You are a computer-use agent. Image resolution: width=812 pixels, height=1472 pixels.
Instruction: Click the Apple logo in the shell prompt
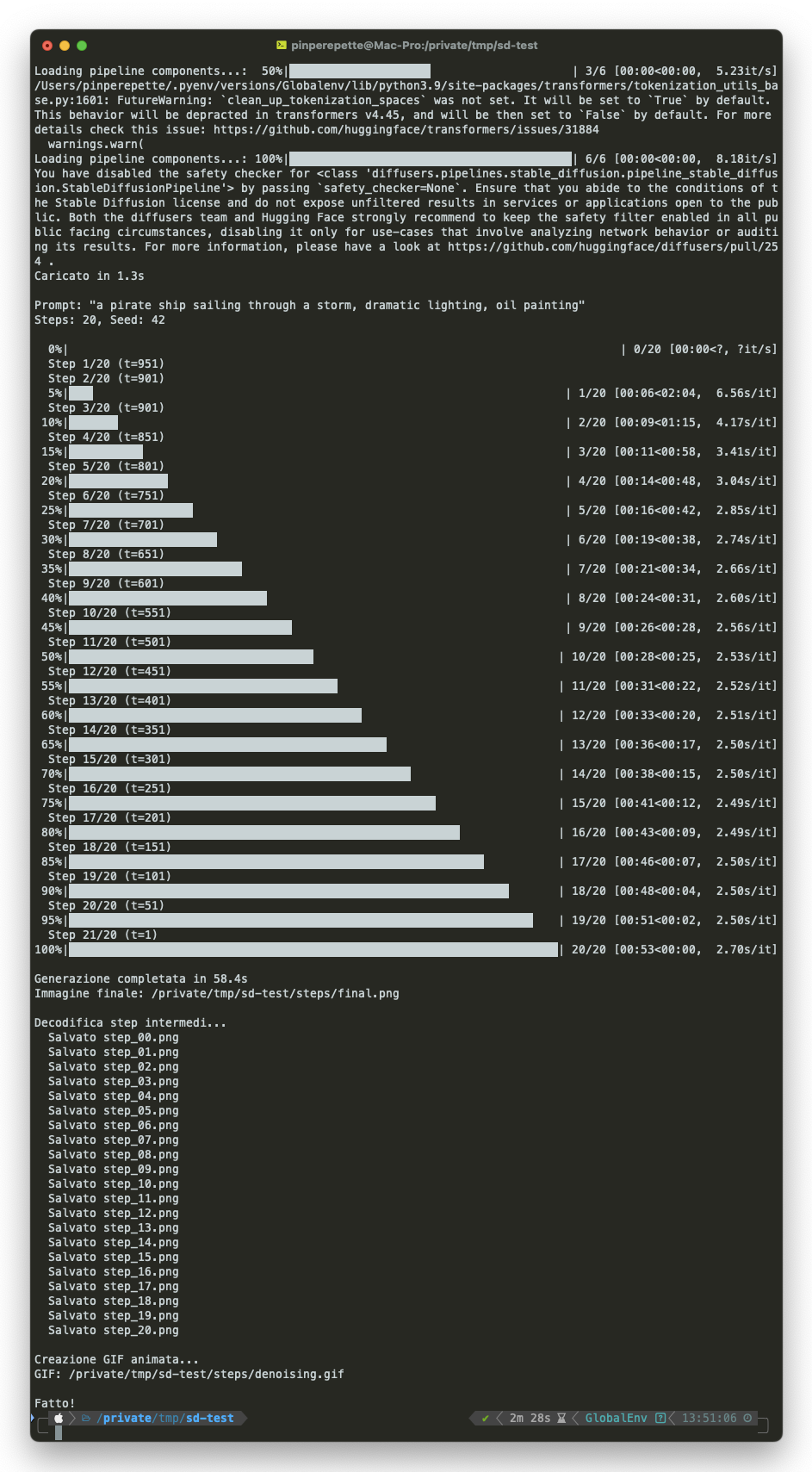(59, 1418)
